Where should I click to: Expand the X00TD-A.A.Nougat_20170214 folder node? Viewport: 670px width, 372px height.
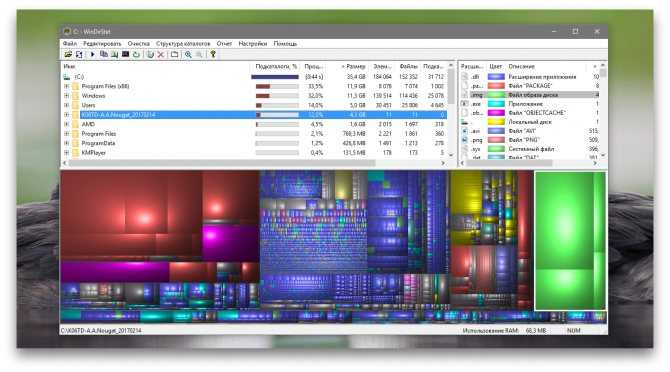click(x=66, y=114)
